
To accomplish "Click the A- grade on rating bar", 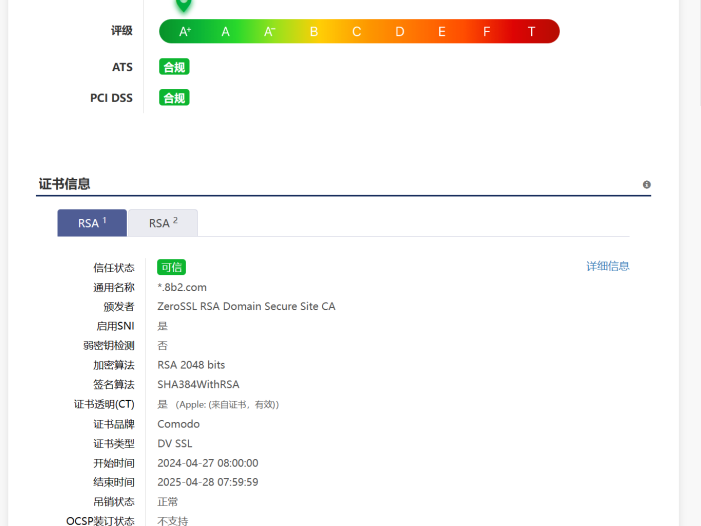I will pyautogui.click(x=270, y=32).
